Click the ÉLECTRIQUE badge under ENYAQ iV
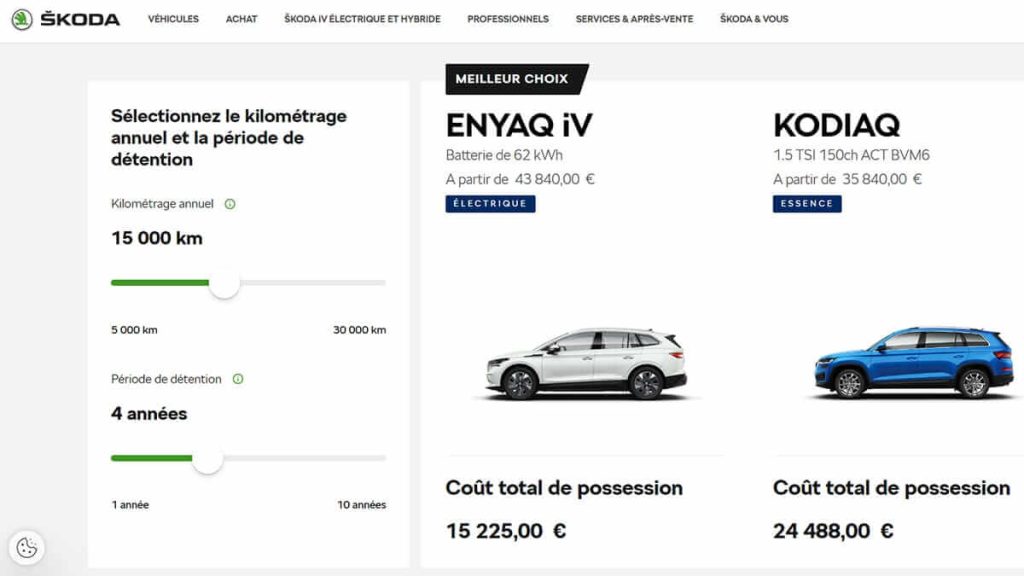This screenshot has height=576, width=1024. pyautogui.click(x=490, y=203)
